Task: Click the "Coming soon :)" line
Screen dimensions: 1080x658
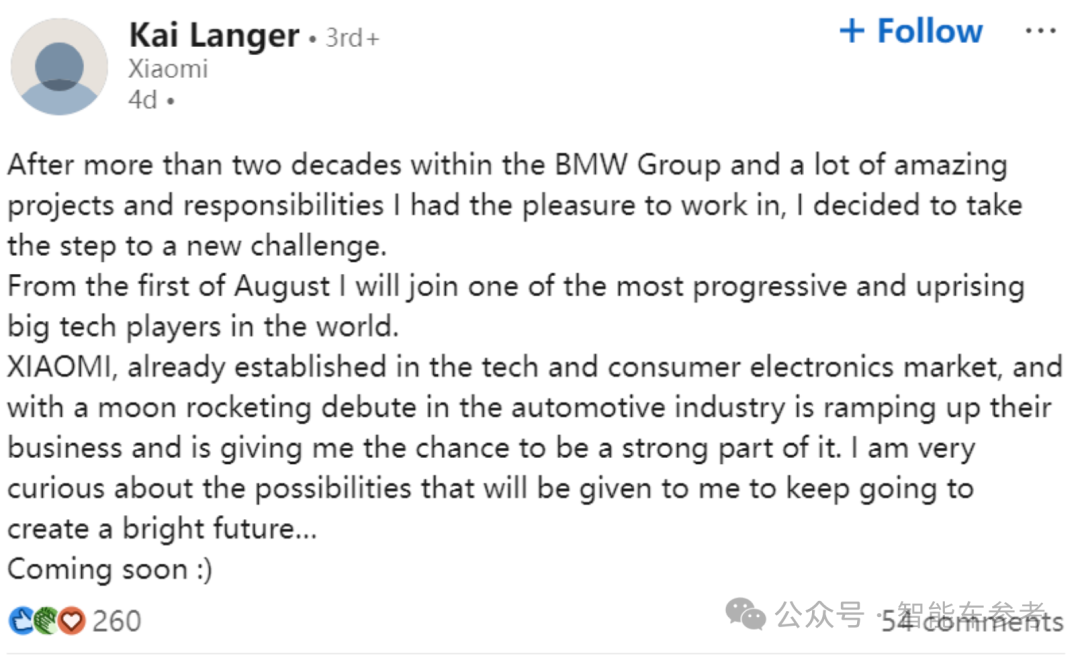Action: (110, 569)
